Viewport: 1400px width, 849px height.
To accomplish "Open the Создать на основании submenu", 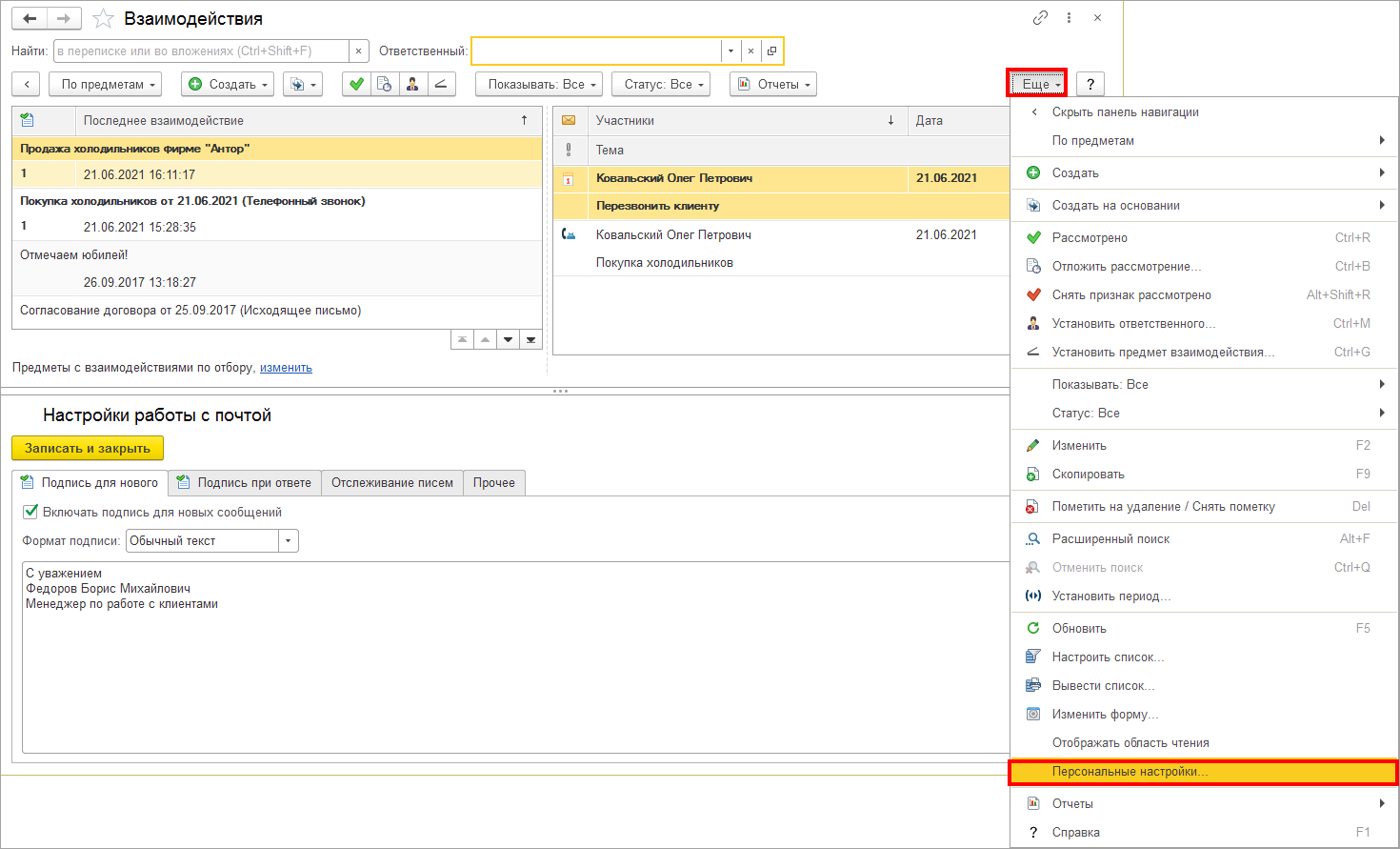I will [1204, 206].
